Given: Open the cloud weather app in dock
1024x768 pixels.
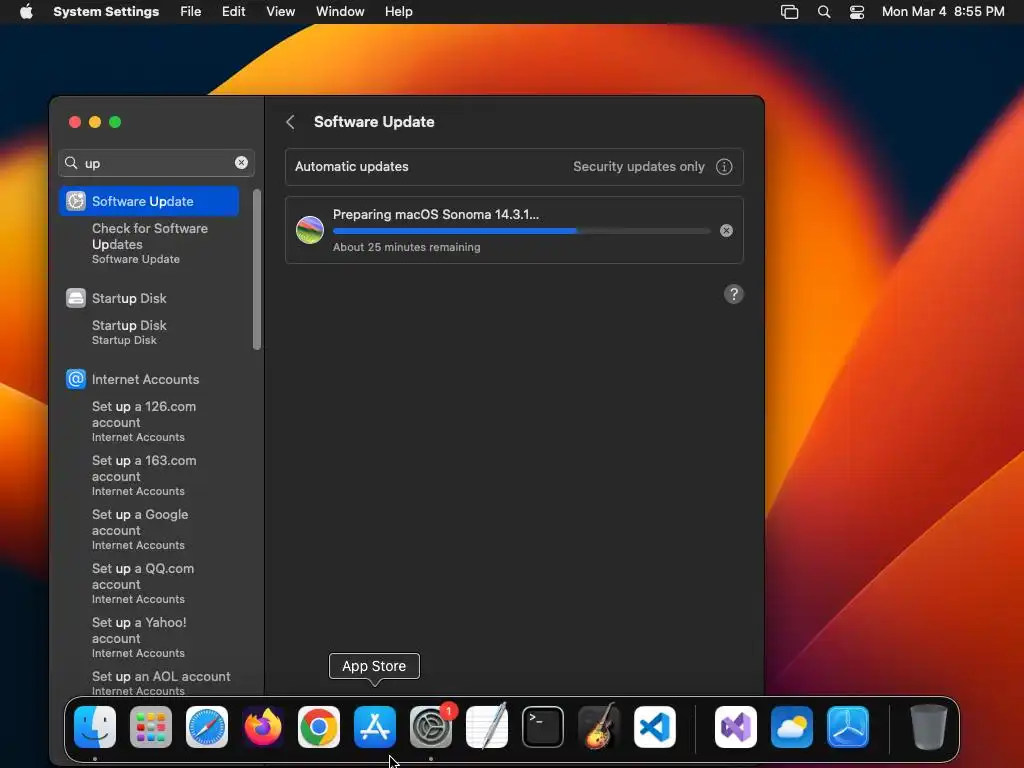Looking at the screenshot, I should (x=792, y=726).
